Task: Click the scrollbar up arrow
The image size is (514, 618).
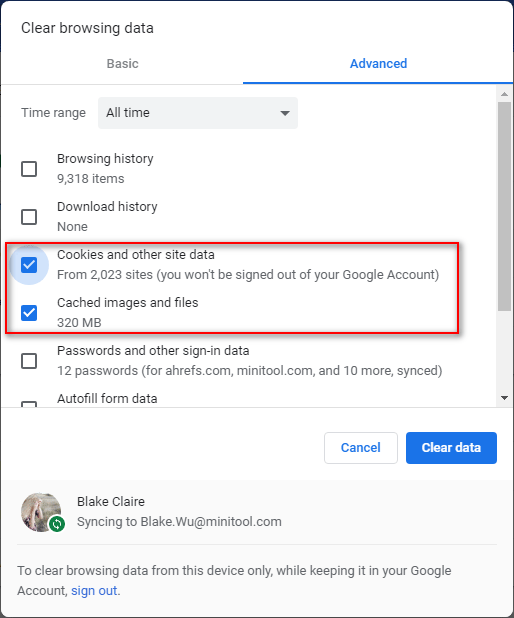Action: tap(504, 94)
